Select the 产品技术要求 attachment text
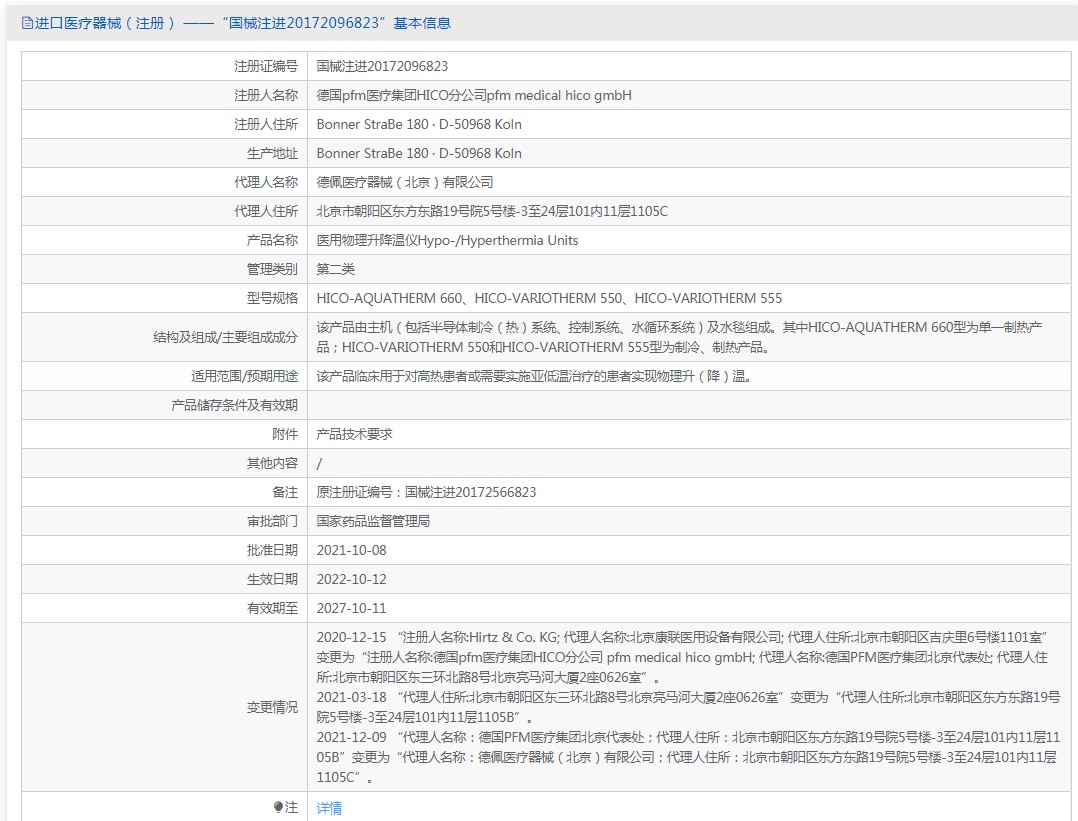Screen dimensions: 1078x821 click(354, 434)
